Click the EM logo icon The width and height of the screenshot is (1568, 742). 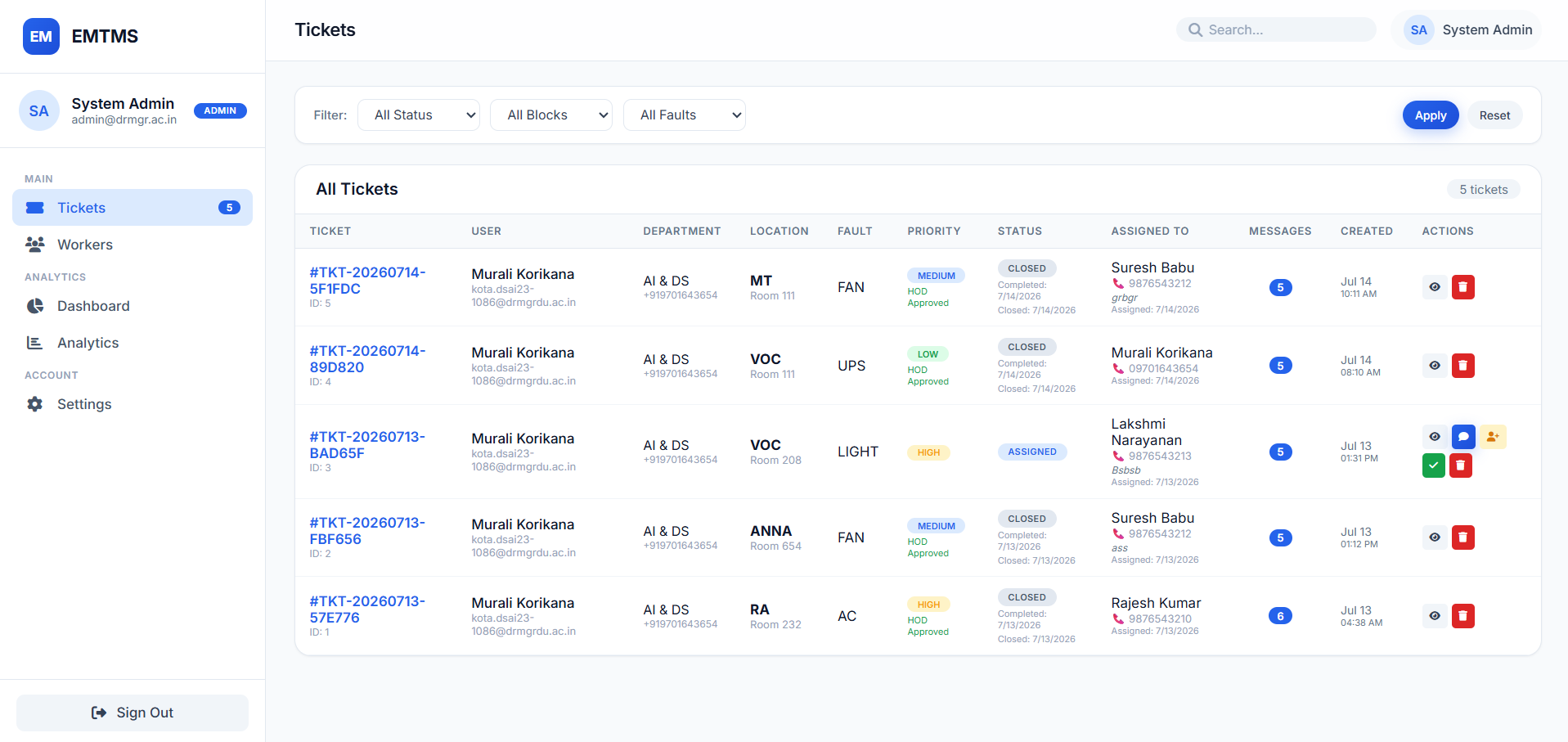point(41,36)
